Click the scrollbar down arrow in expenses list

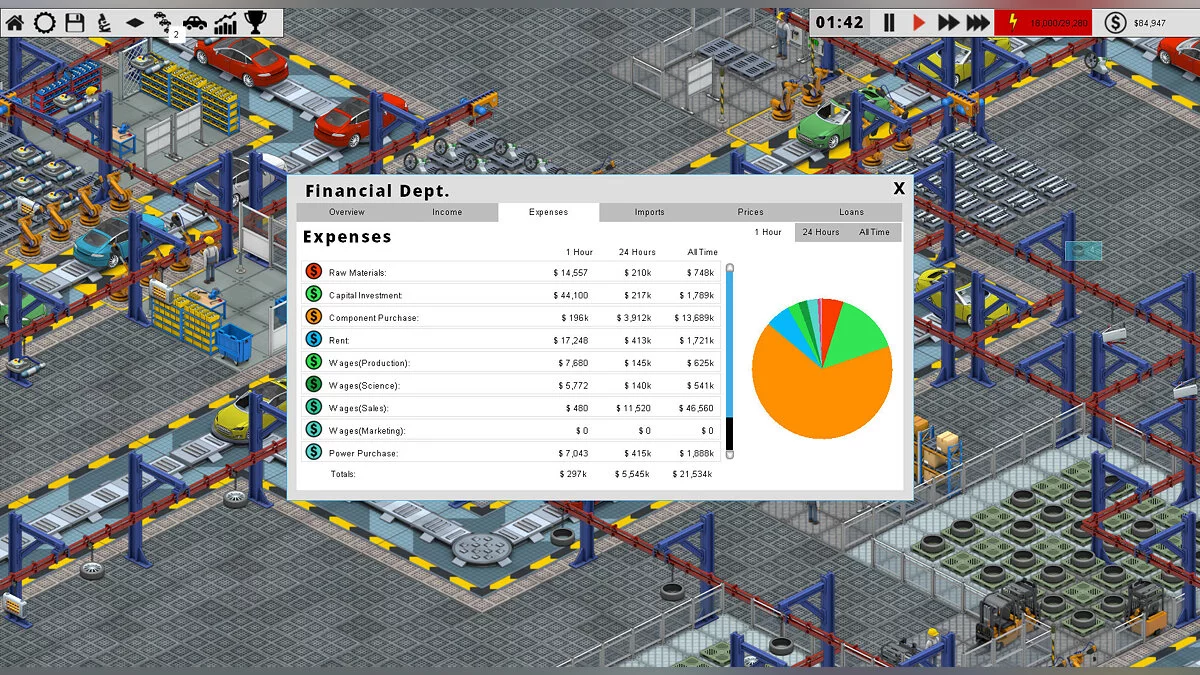(730, 455)
